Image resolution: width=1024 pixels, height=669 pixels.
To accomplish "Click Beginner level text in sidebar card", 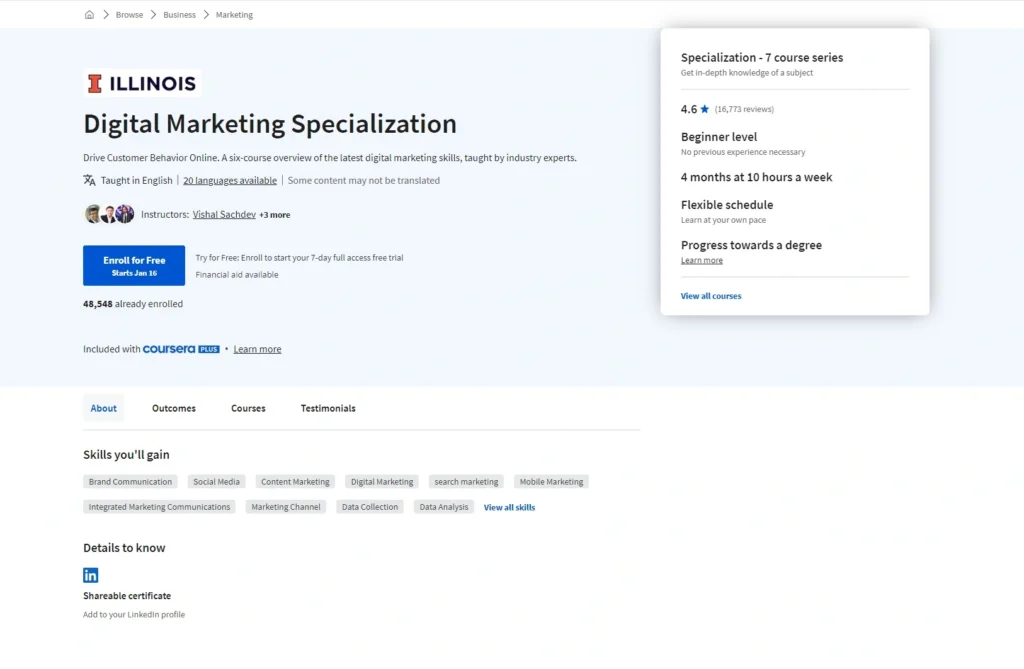I will click(x=718, y=137).
